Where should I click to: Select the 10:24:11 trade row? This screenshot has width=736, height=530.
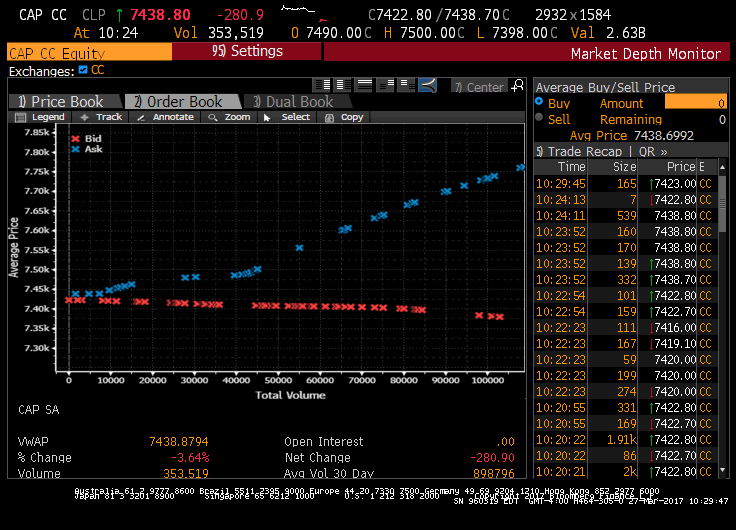tap(626, 215)
